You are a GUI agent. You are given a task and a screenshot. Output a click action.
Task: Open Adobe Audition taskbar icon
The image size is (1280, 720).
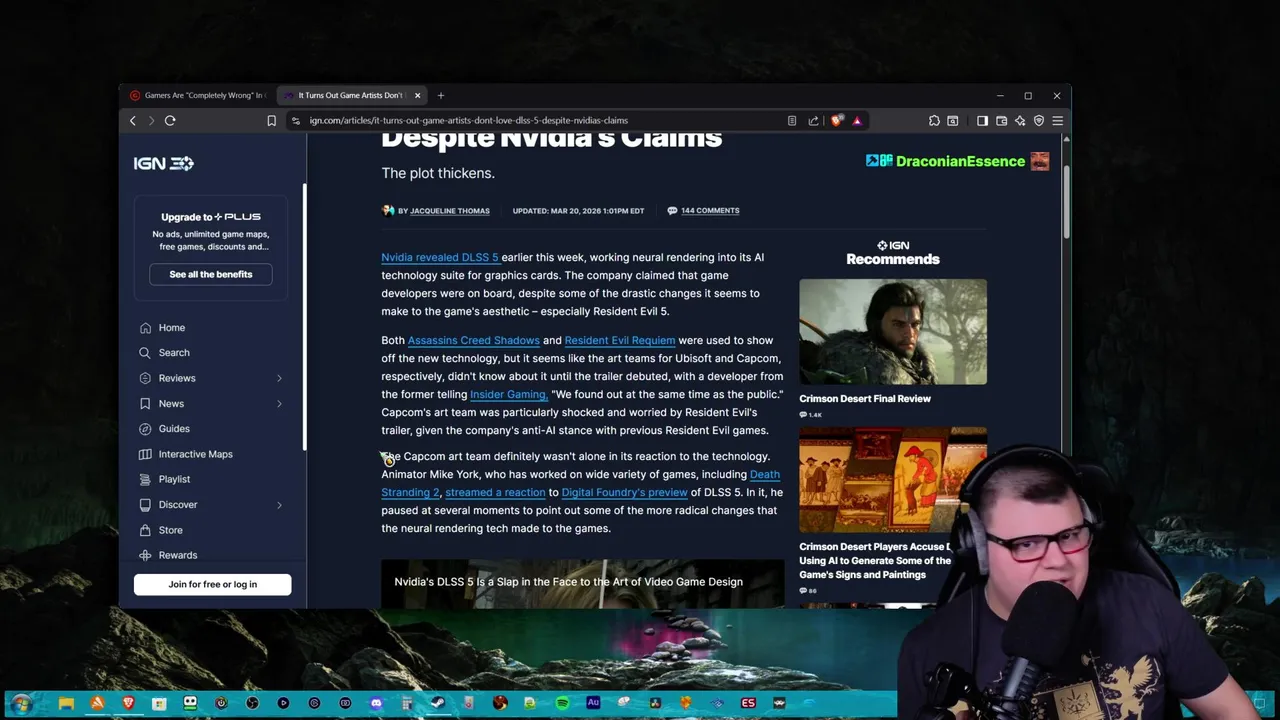[x=593, y=704]
